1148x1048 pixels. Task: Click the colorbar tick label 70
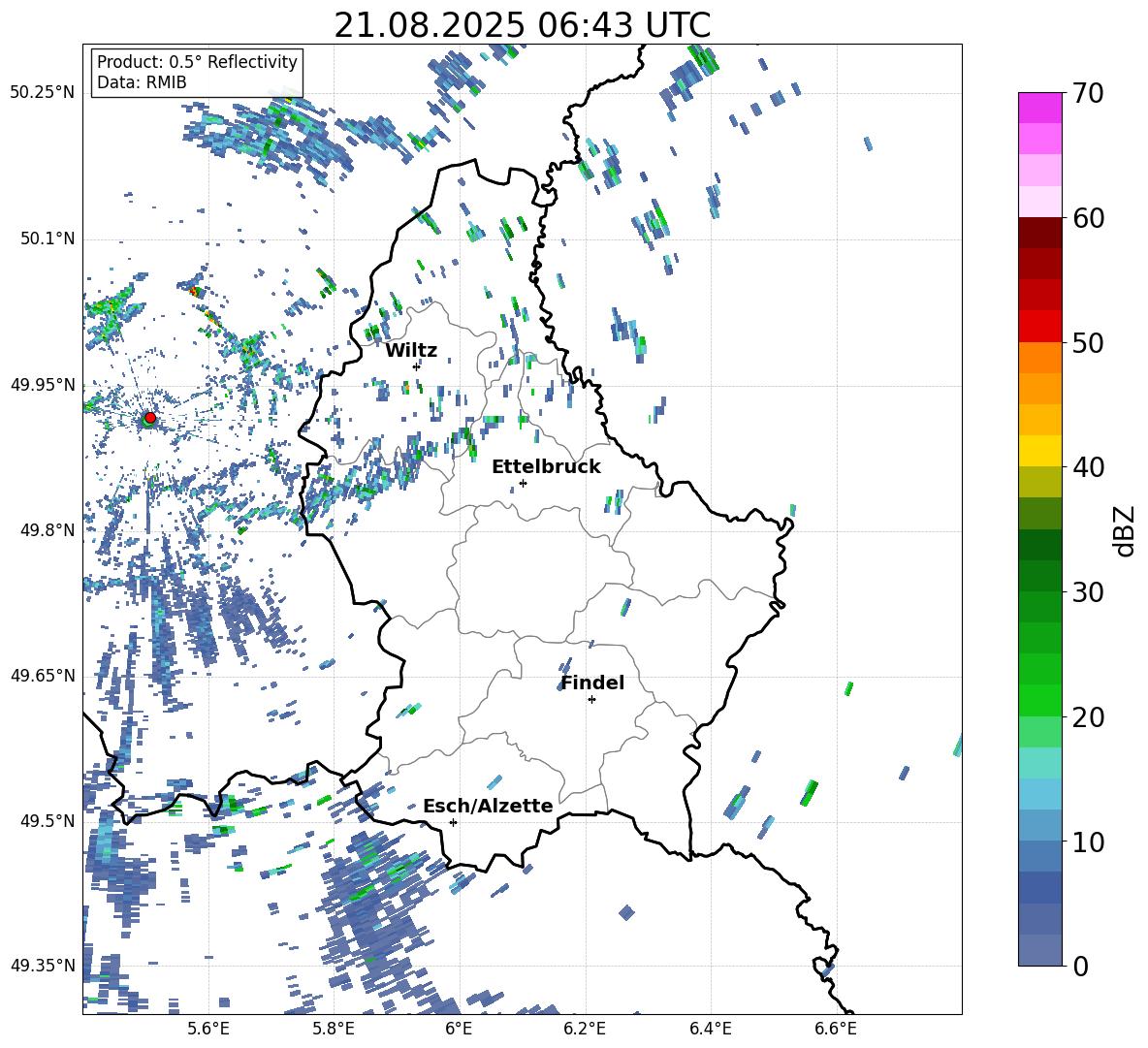[x=1088, y=94]
